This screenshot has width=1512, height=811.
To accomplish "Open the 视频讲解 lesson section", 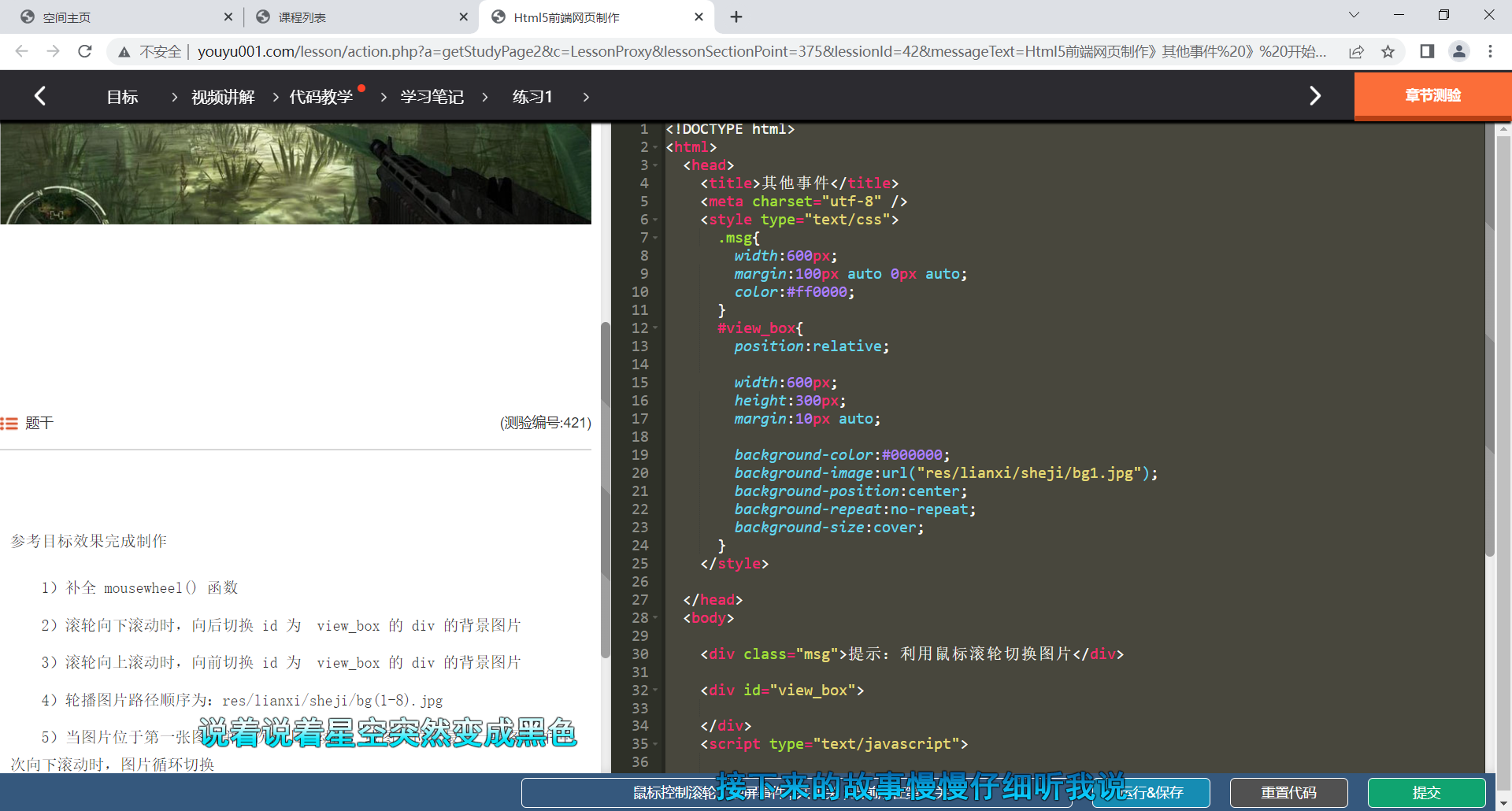I will (223, 96).
